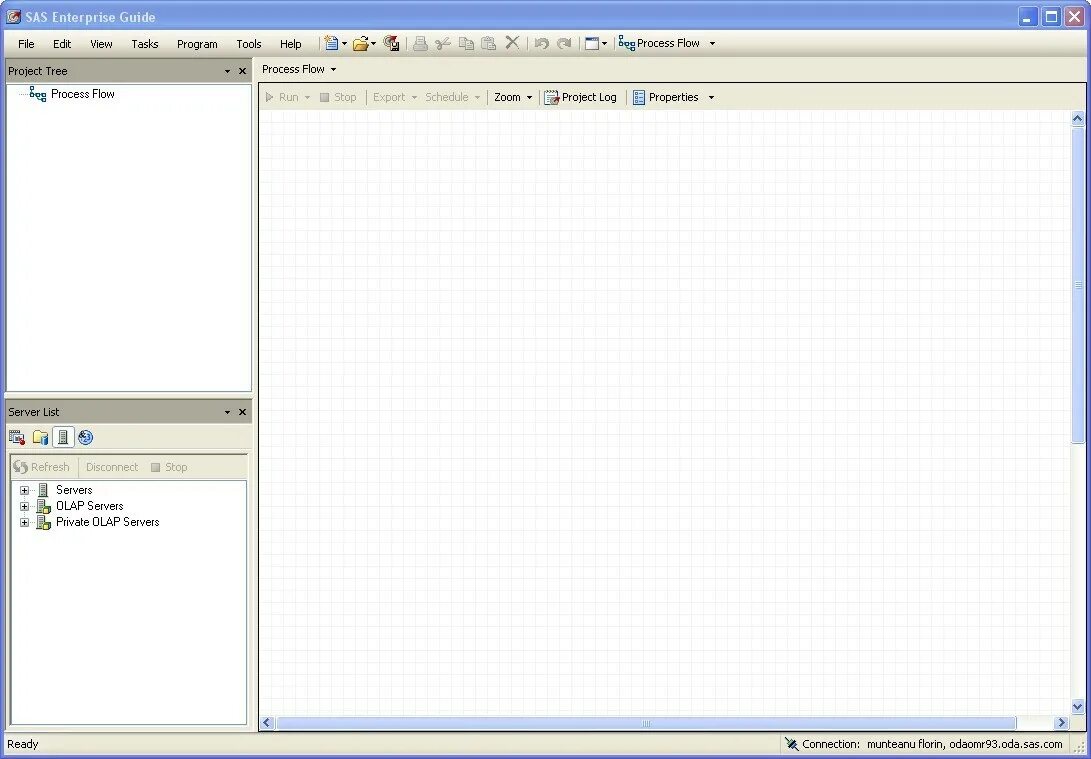Open the Project Tree panel options arrow
This screenshot has height=759, width=1091.
227,71
